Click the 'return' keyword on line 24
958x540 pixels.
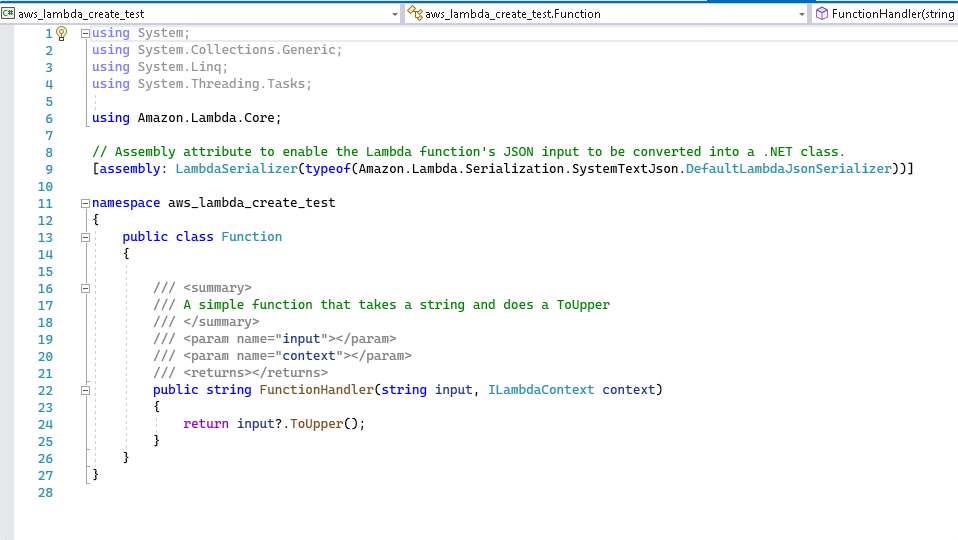(206, 424)
